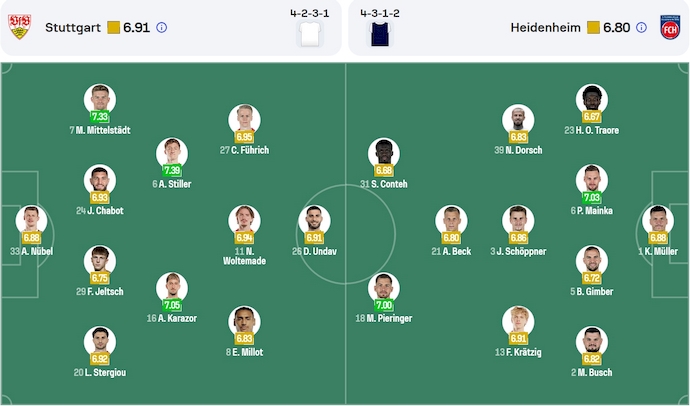Screen dimensions: 690x406
Task: Click P. Mainka's 7.03 rating badge
Action: tap(592, 198)
